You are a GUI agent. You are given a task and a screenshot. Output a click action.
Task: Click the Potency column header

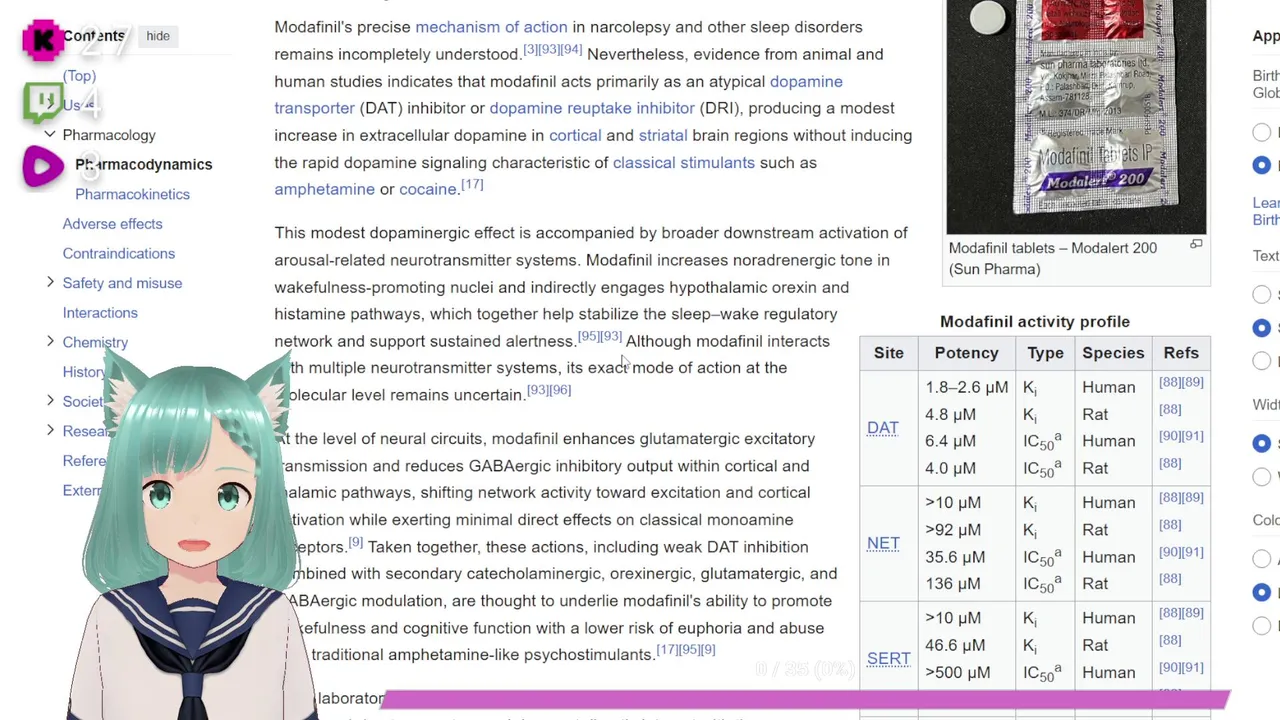pos(966,353)
